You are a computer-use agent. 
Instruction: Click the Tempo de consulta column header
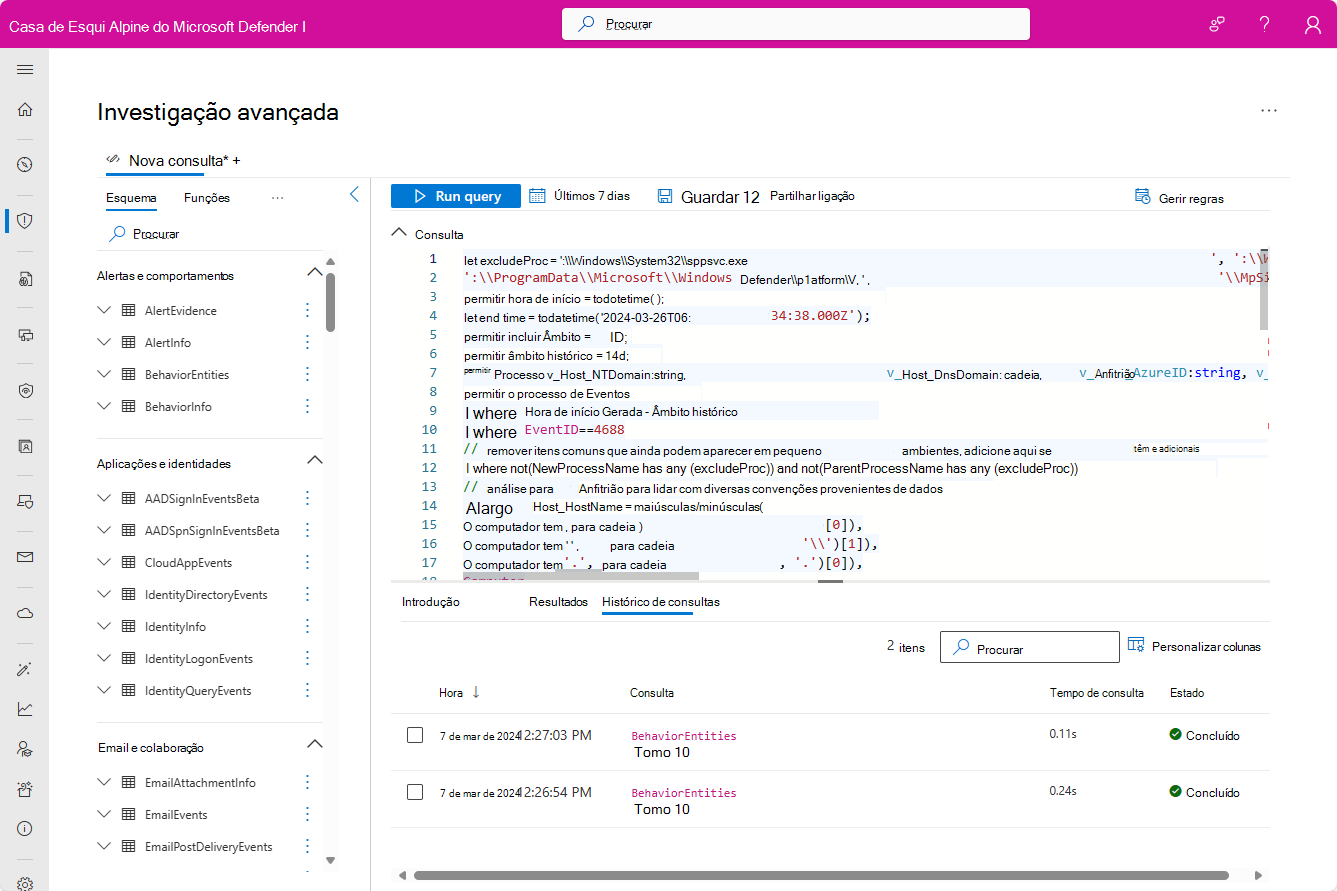click(x=1097, y=692)
